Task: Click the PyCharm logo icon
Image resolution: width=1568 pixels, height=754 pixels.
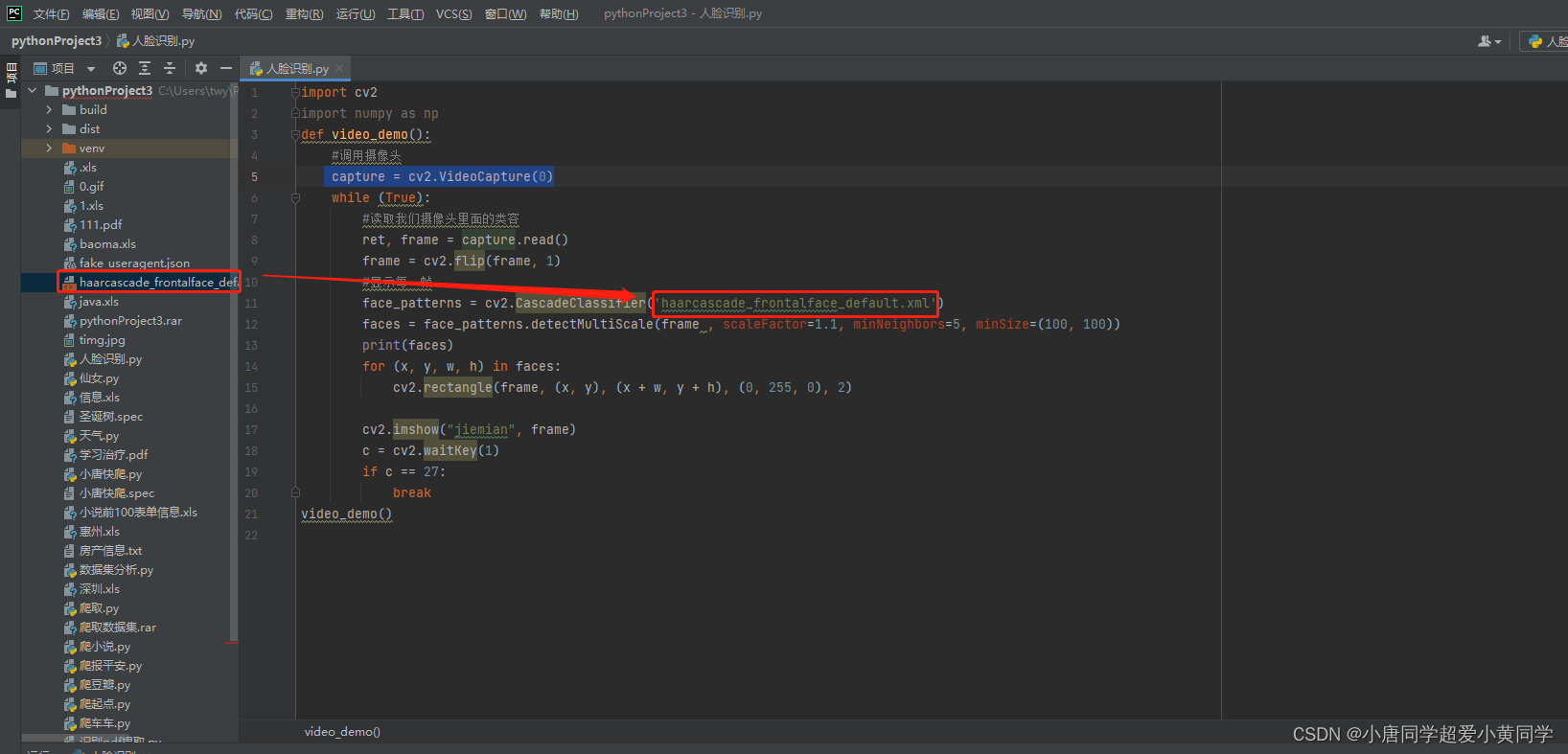Action: pyautogui.click(x=13, y=12)
